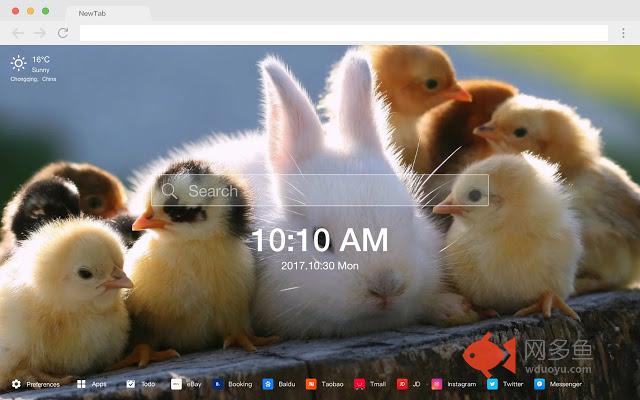Viewport: 640px width, 400px height.
Task: Click the browser address bar
Action: (340, 33)
